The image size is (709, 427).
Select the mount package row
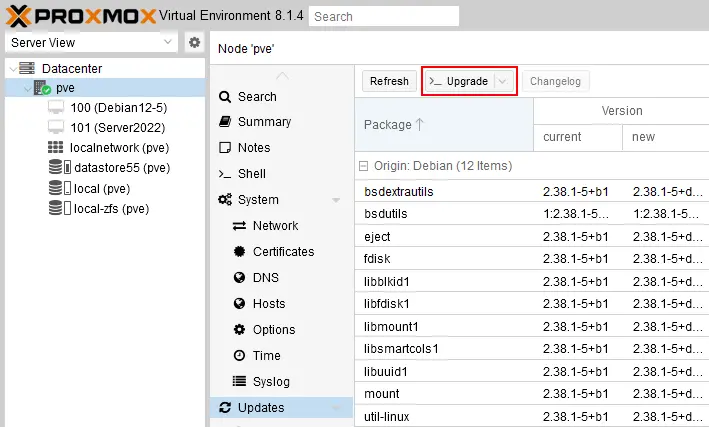pyautogui.click(x=532, y=394)
